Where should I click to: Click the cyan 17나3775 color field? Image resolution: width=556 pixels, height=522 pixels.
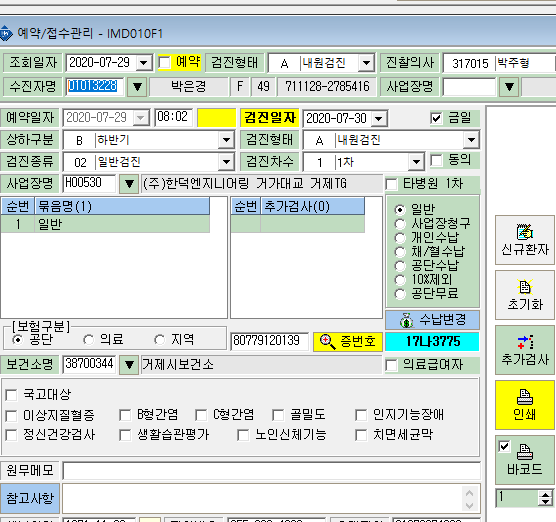click(432, 341)
